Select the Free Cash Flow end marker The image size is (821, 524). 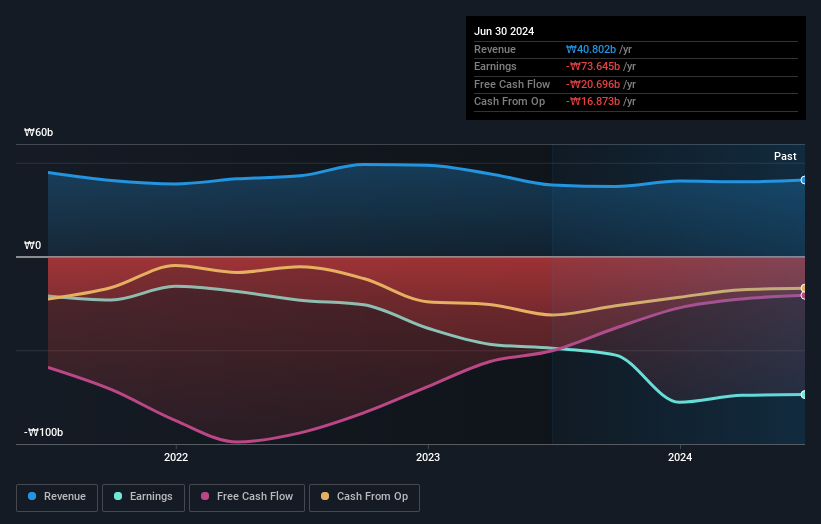[x=804, y=296]
